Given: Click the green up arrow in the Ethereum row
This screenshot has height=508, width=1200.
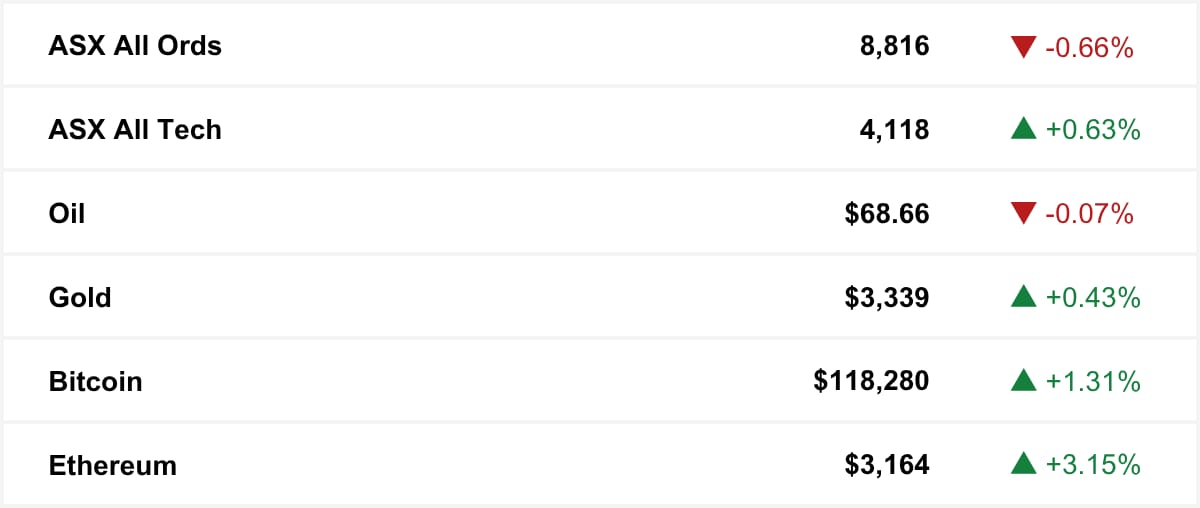Looking at the screenshot, I should (x=1023, y=465).
